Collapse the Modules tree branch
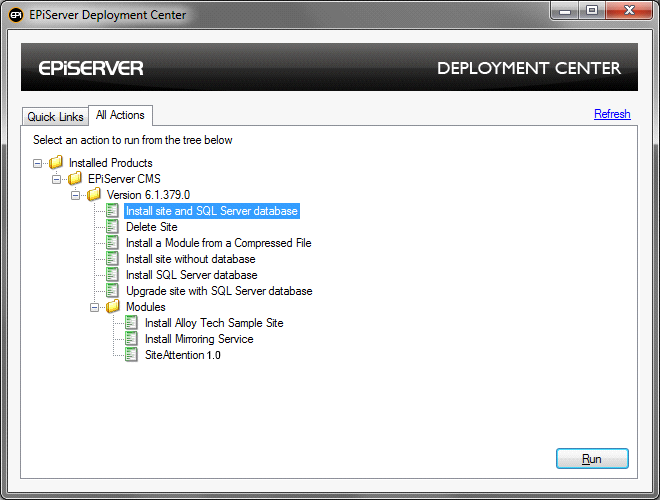 pyautogui.click(x=95, y=307)
